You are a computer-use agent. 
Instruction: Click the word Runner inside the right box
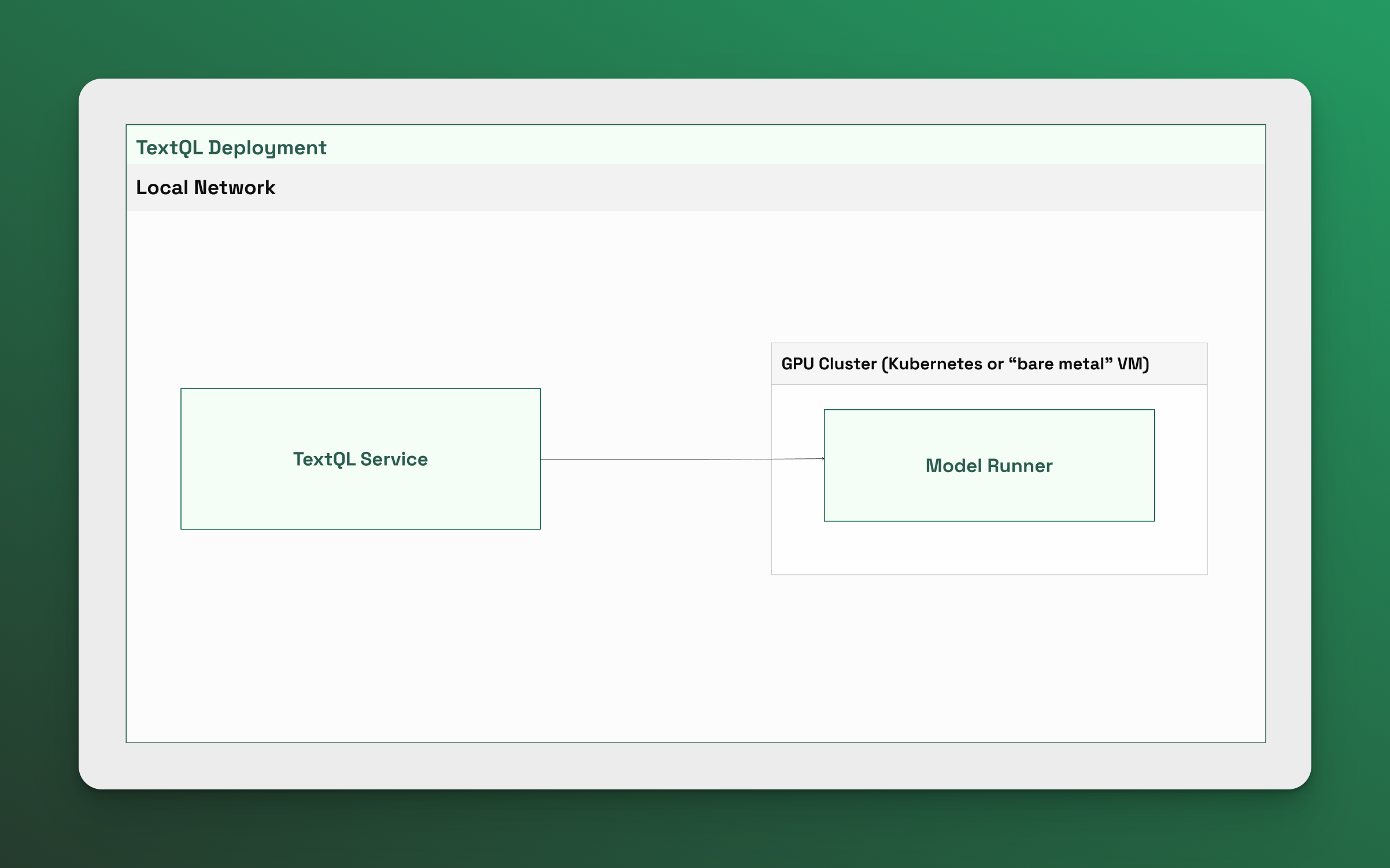[1019, 466]
